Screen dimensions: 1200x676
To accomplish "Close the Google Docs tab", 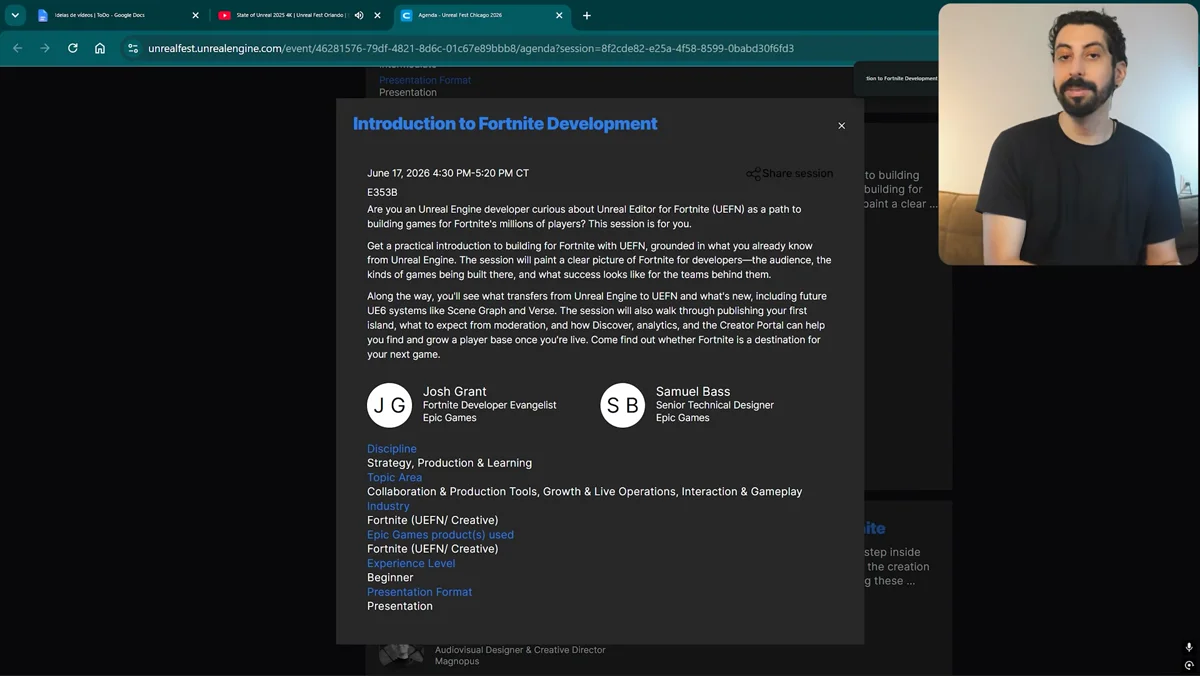I will point(196,15).
